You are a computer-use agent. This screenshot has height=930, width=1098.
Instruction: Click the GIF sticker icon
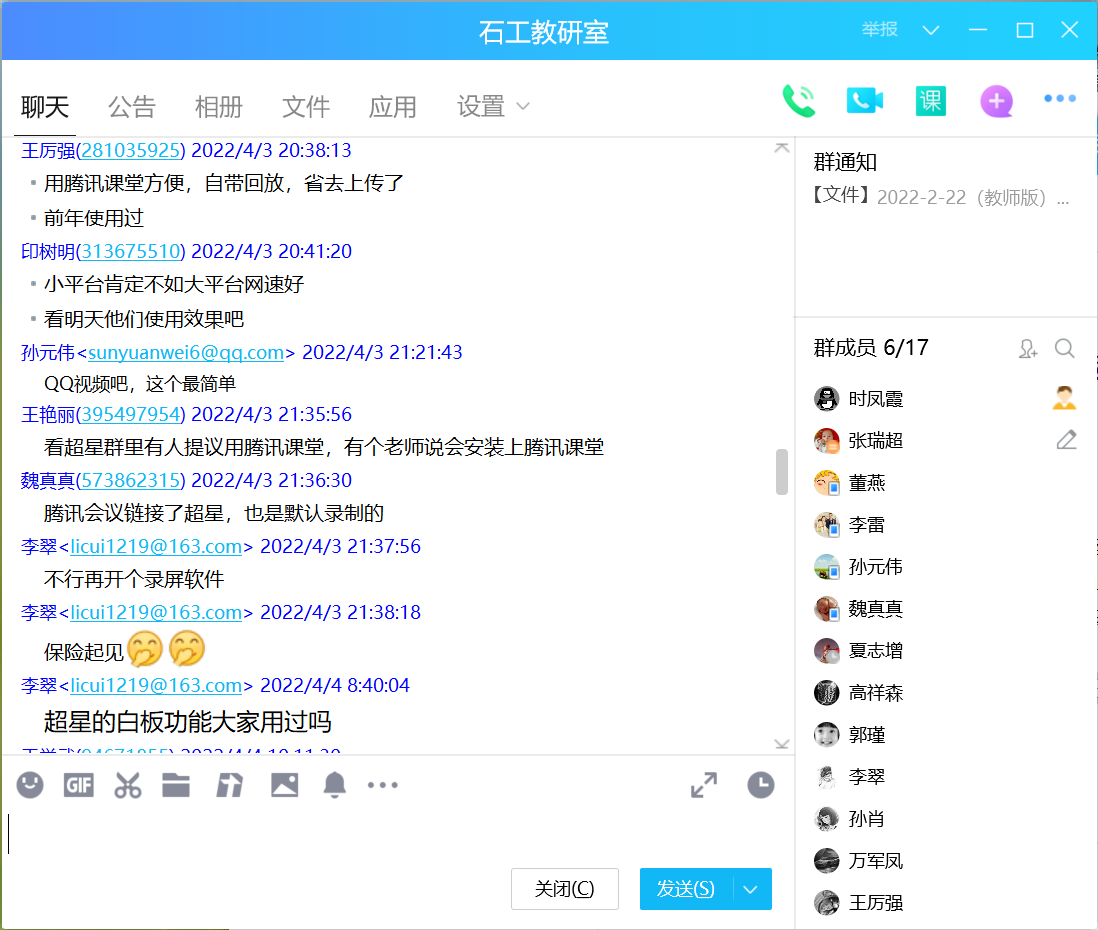(79, 786)
